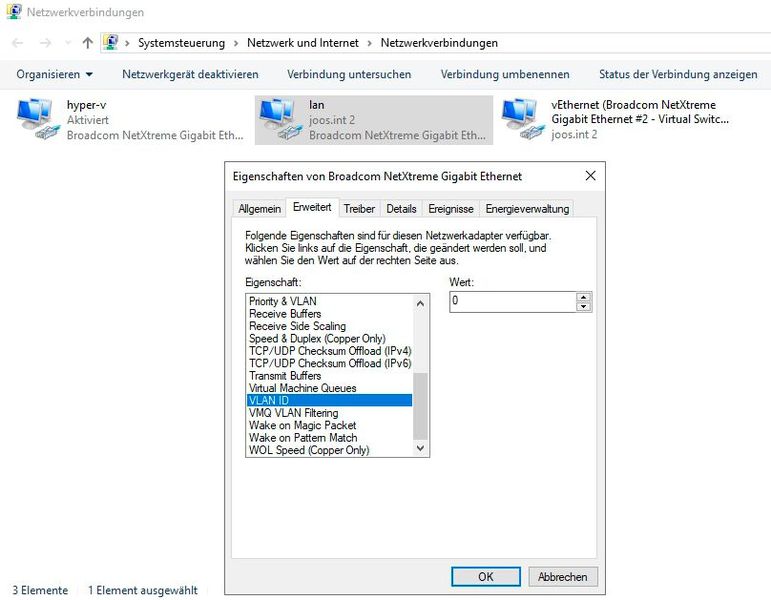Select the hyper-v connection name

87,105
